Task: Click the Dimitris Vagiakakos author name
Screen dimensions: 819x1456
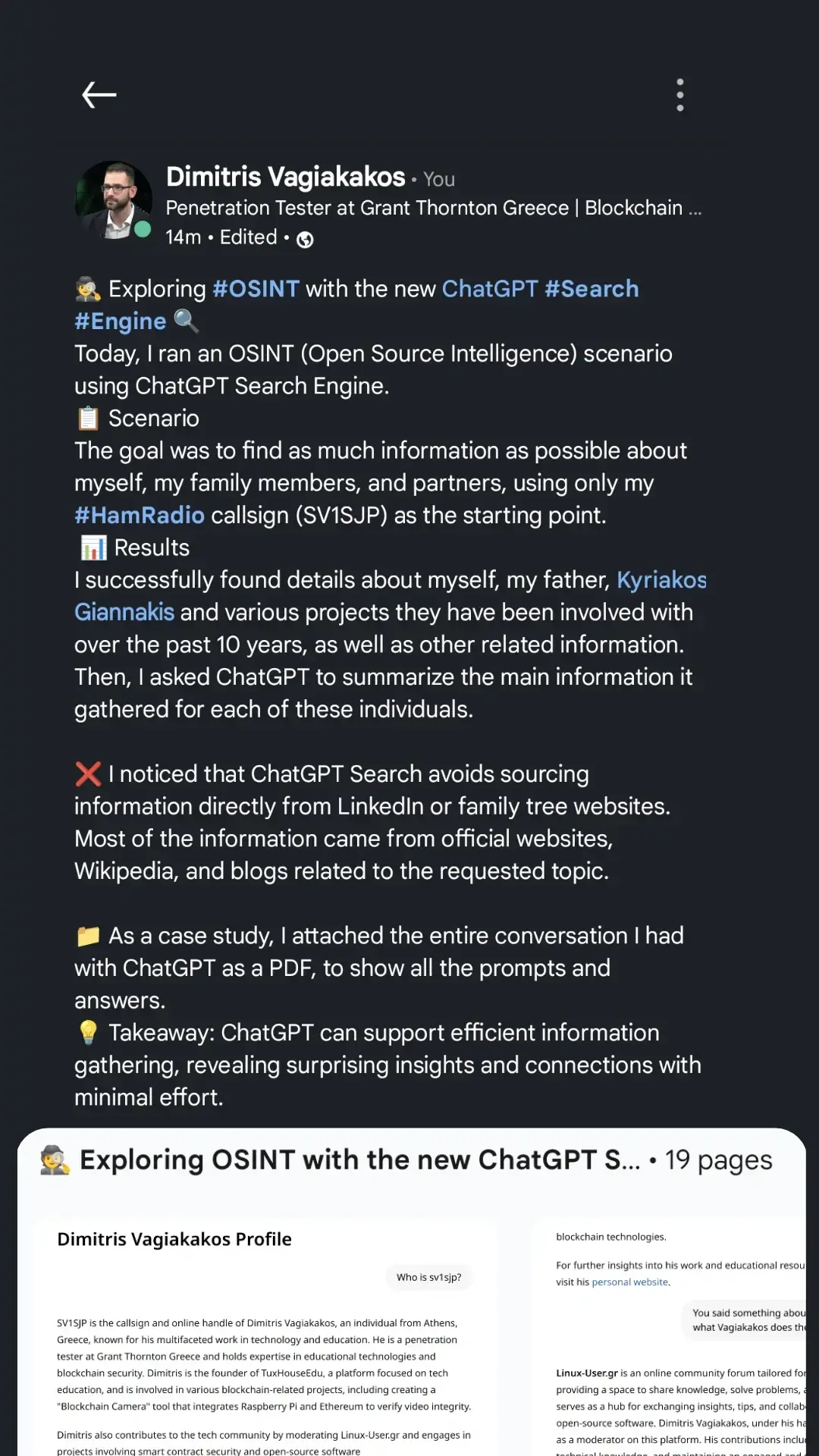Action: tap(285, 177)
